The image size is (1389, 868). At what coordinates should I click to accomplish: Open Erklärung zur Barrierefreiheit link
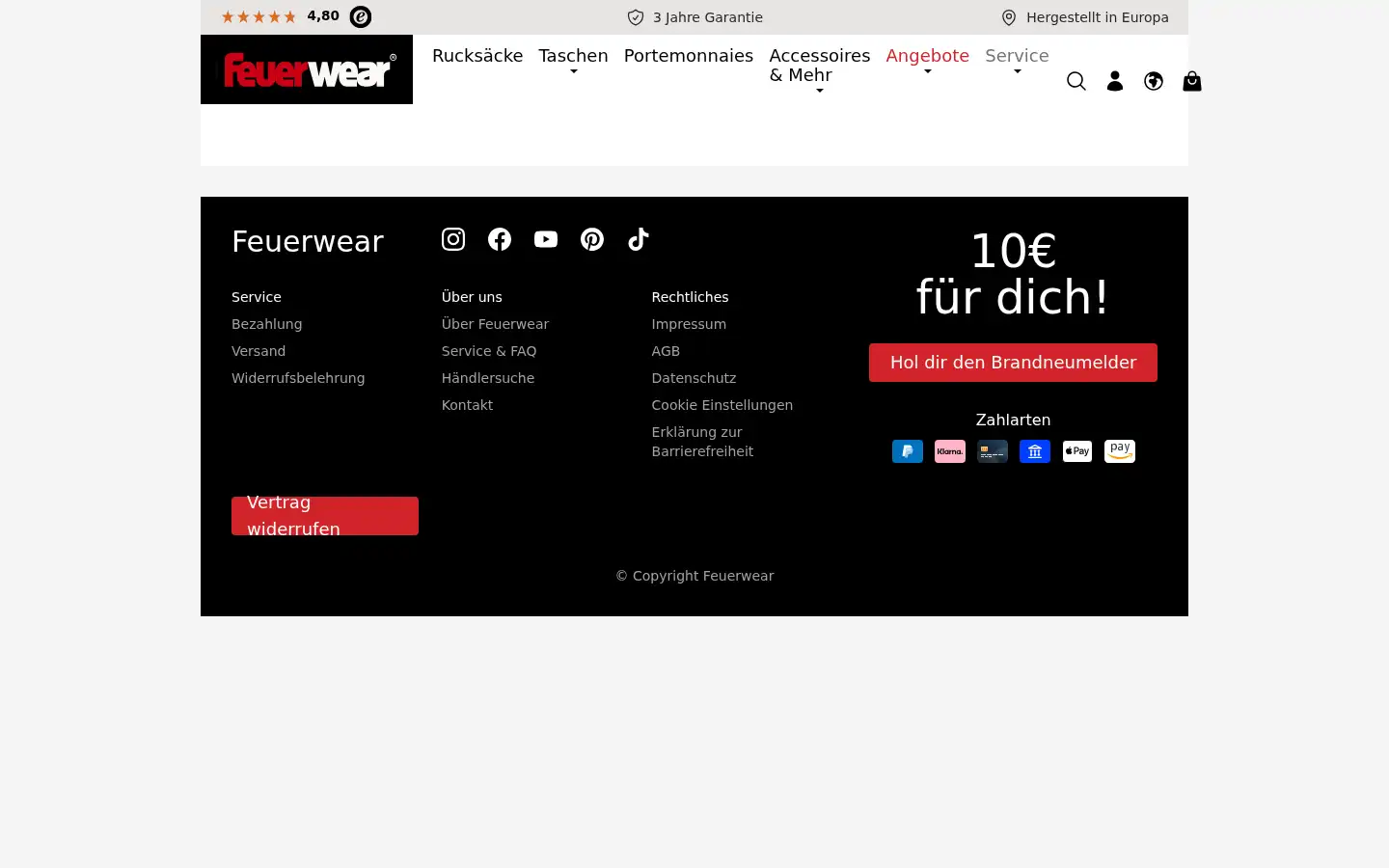point(702,442)
